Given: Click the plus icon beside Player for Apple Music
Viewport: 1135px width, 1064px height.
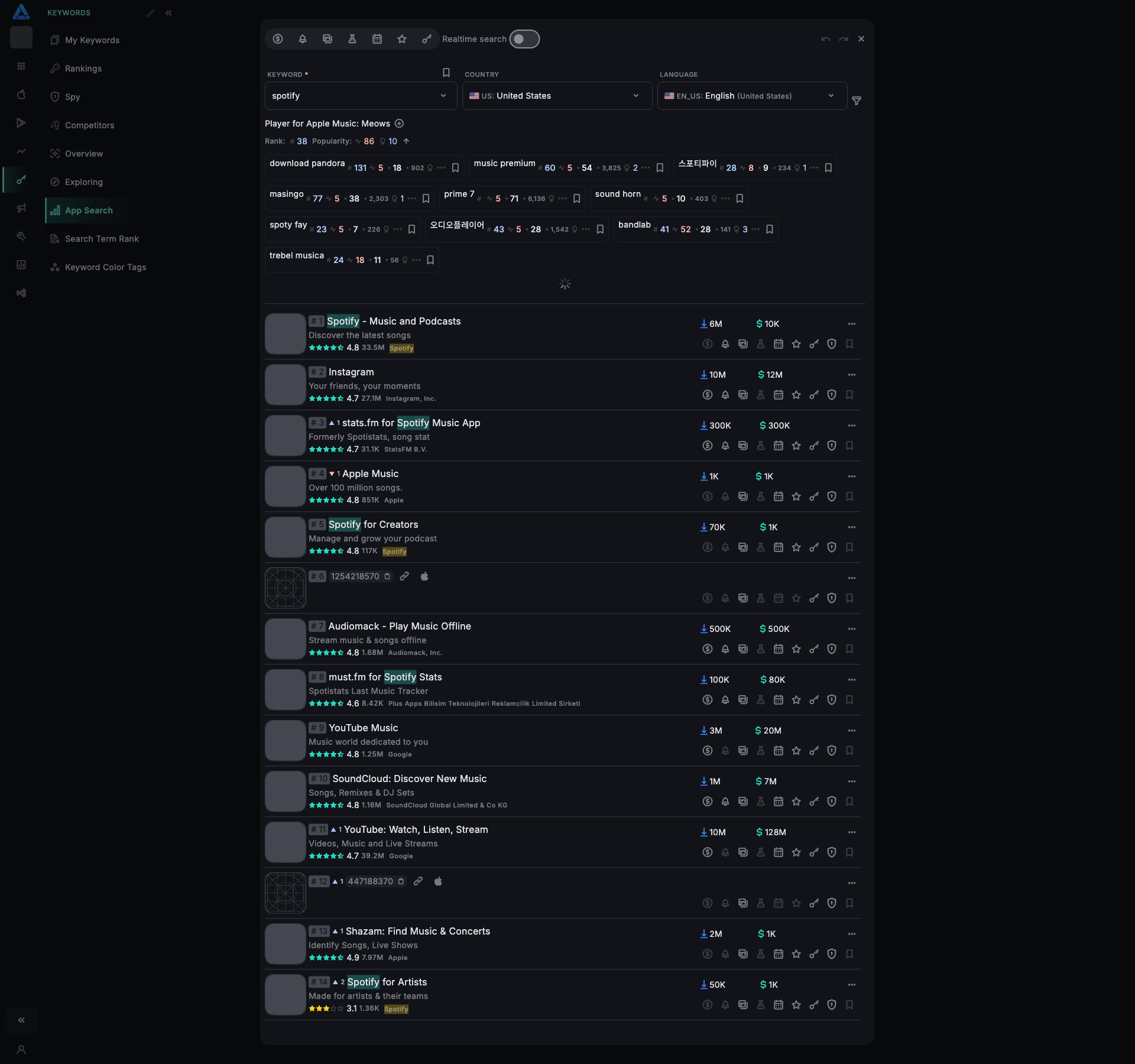Looking at the screenshot, I should point(399,124).
